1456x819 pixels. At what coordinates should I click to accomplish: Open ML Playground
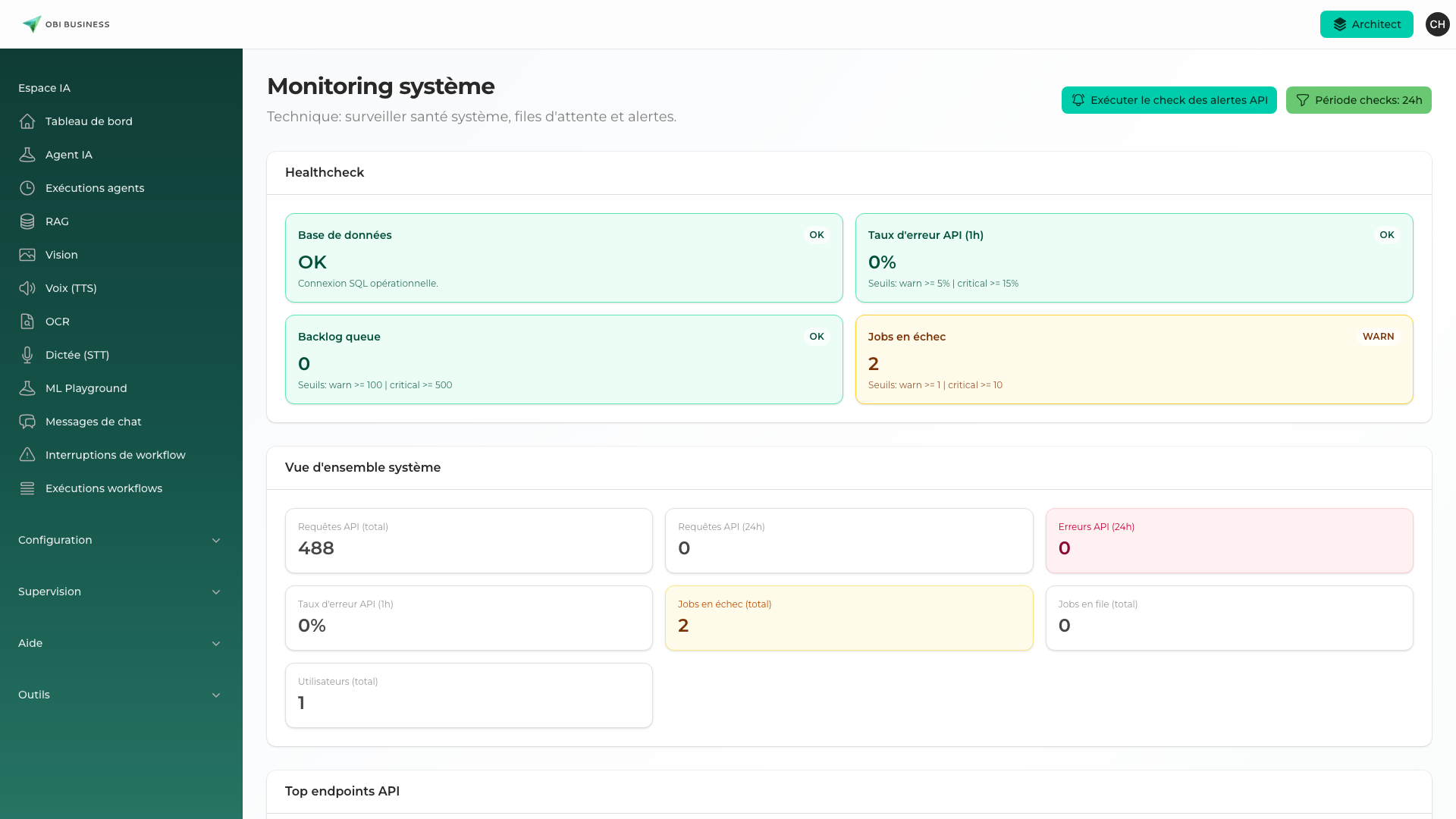(86, 388)
